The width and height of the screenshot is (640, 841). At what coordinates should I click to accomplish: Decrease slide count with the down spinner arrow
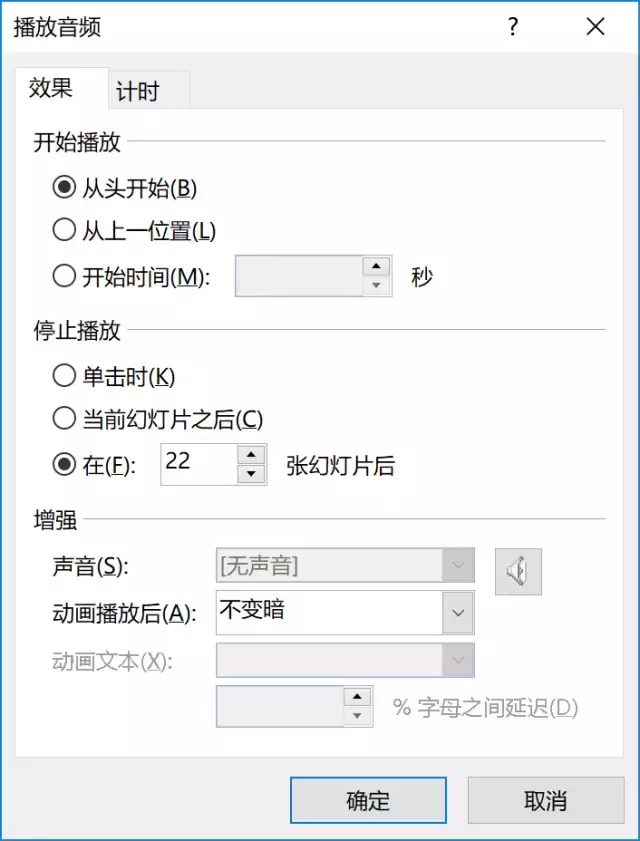point(251,475)
